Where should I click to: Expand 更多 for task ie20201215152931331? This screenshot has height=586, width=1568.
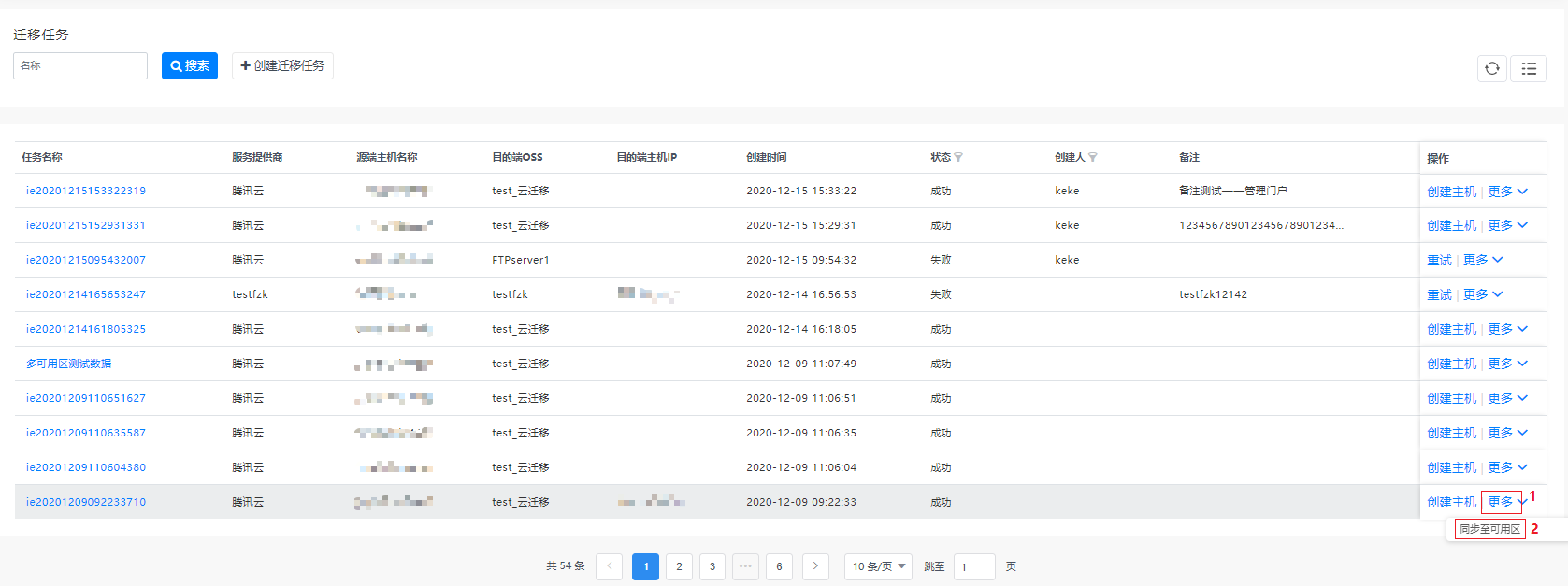[1507, 225]
